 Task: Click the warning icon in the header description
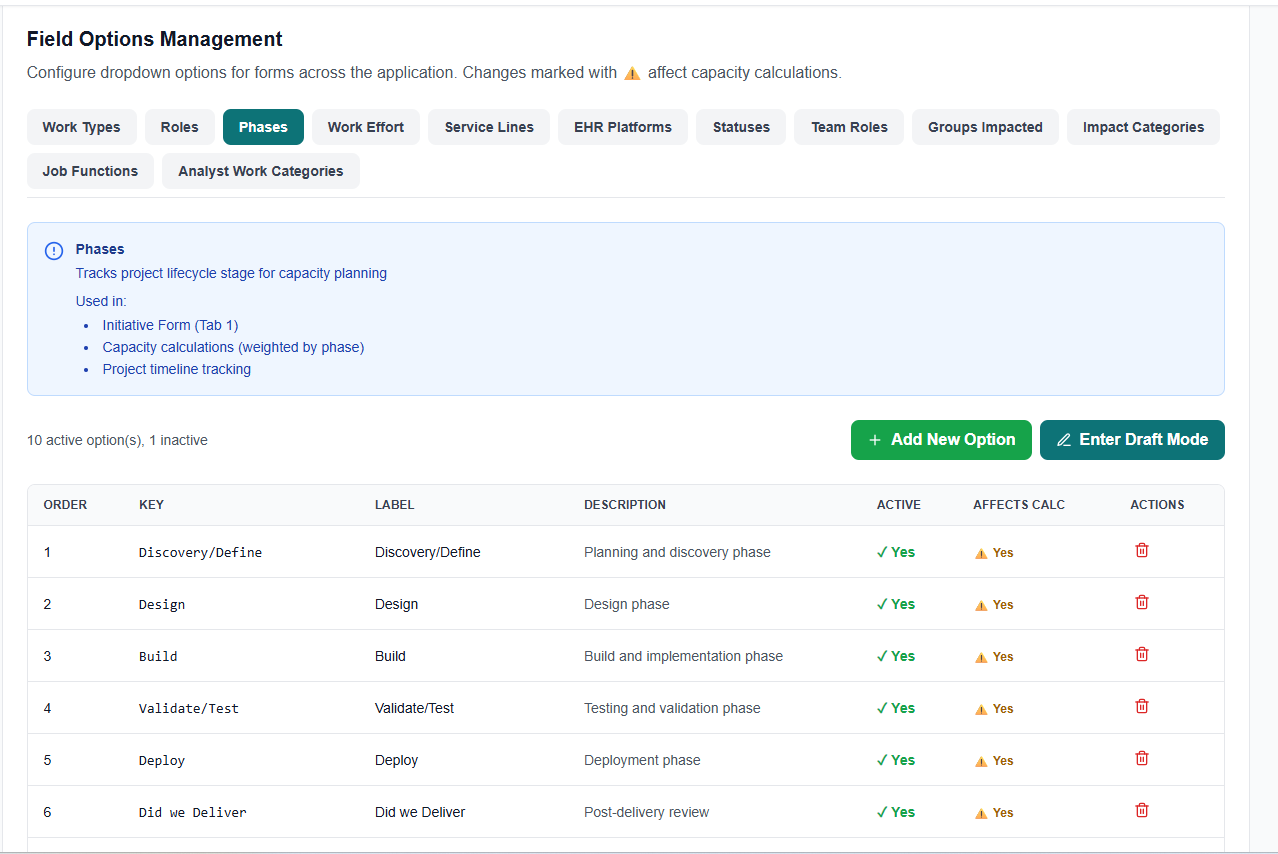click(x=631, y=72)
